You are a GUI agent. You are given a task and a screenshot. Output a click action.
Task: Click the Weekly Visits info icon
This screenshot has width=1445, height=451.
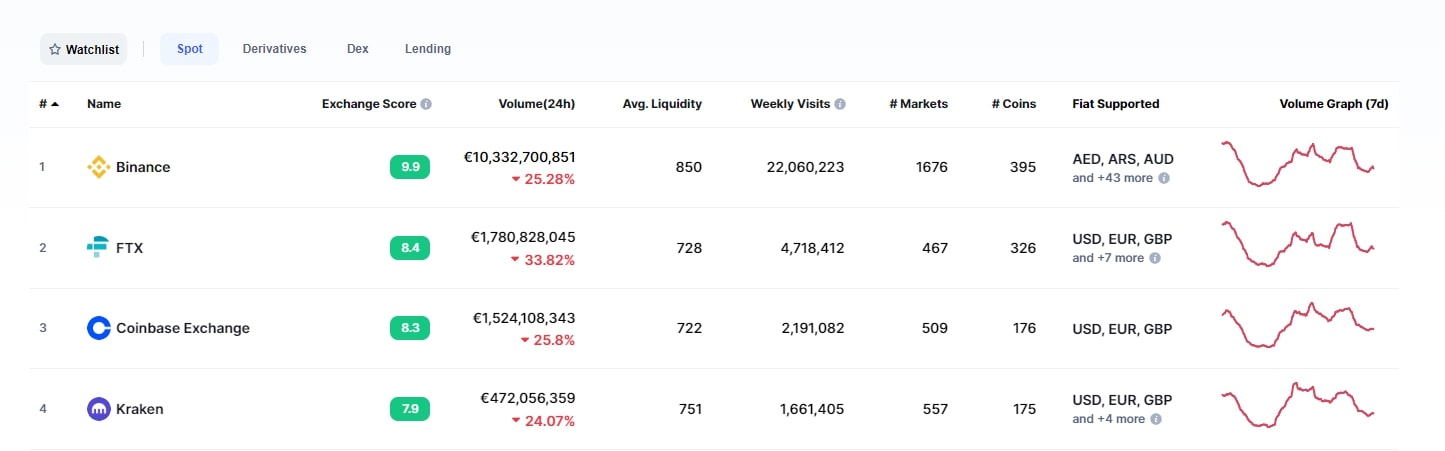click(840, 104)
